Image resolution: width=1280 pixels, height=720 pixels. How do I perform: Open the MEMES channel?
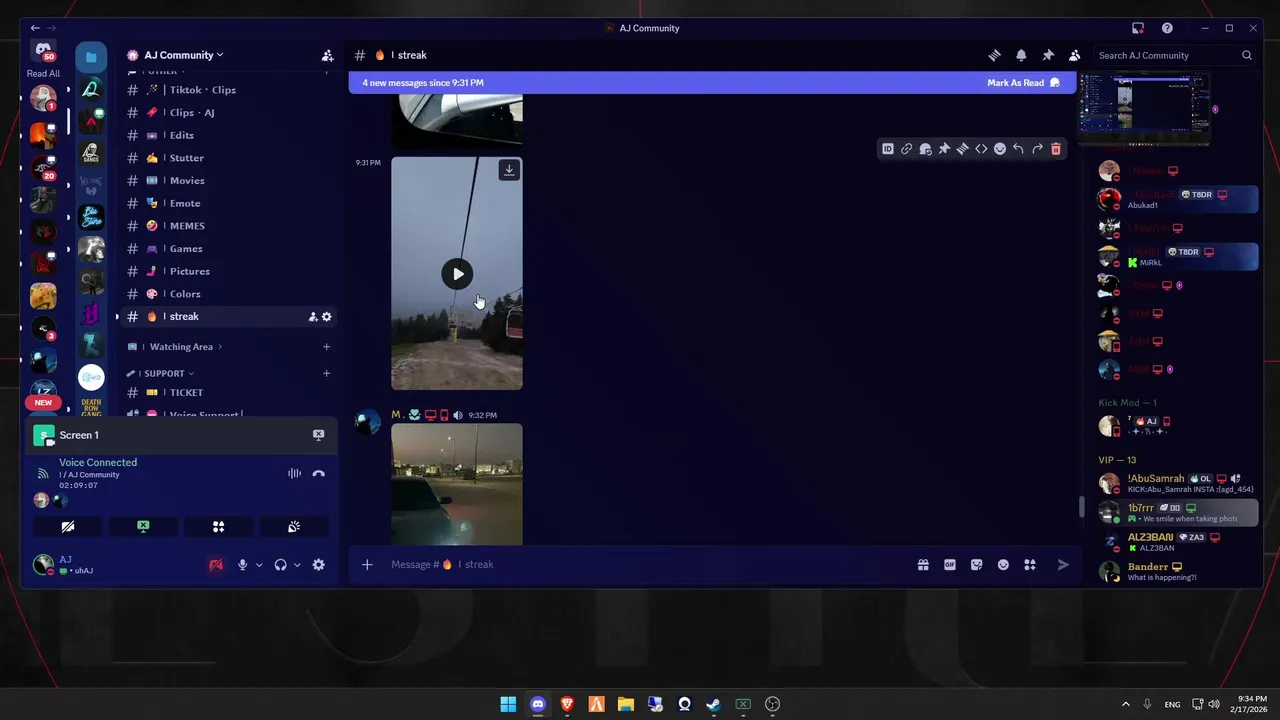[x=229, y=226]
